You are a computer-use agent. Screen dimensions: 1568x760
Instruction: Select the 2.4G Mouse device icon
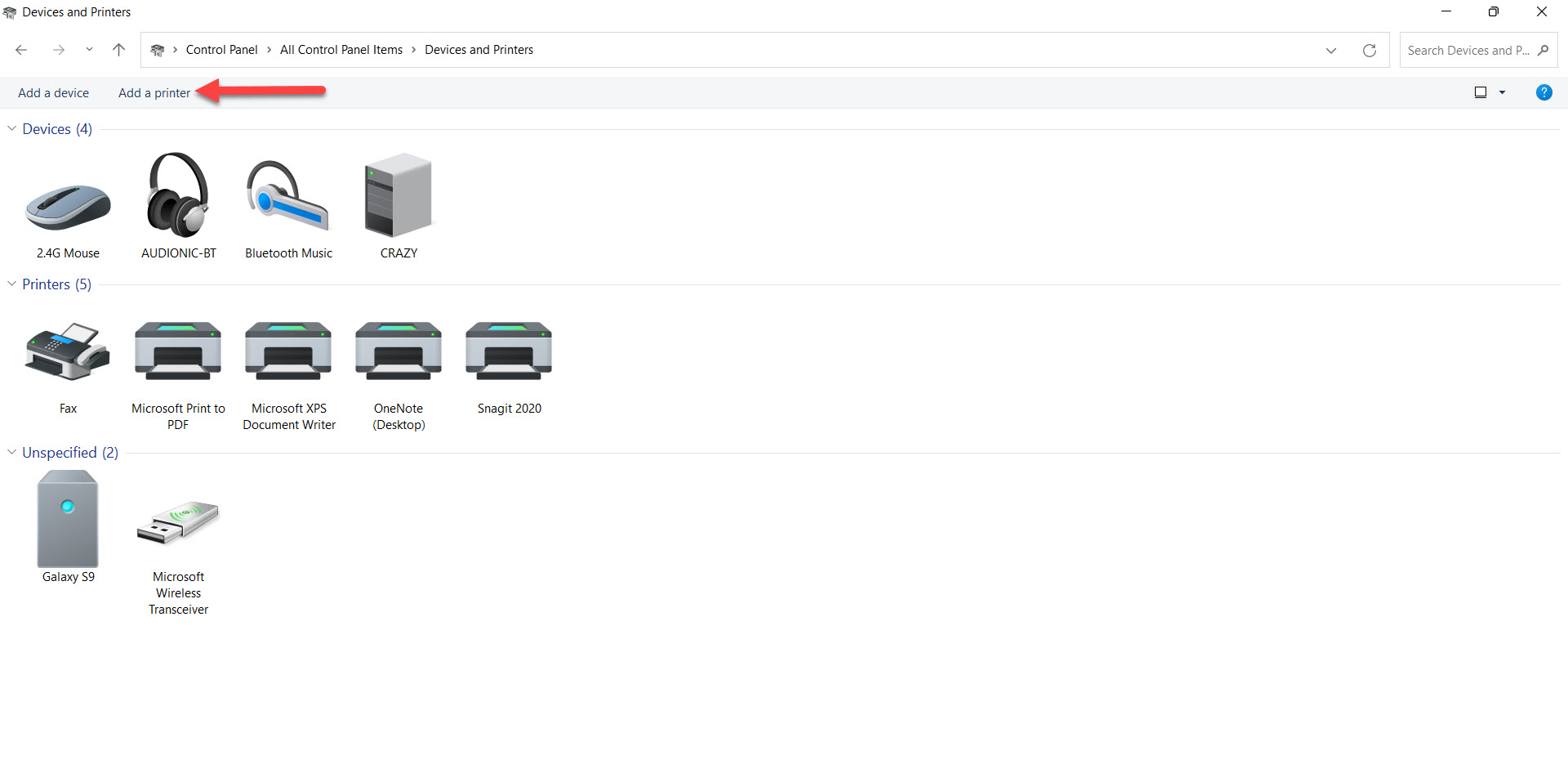pos(68,204)
